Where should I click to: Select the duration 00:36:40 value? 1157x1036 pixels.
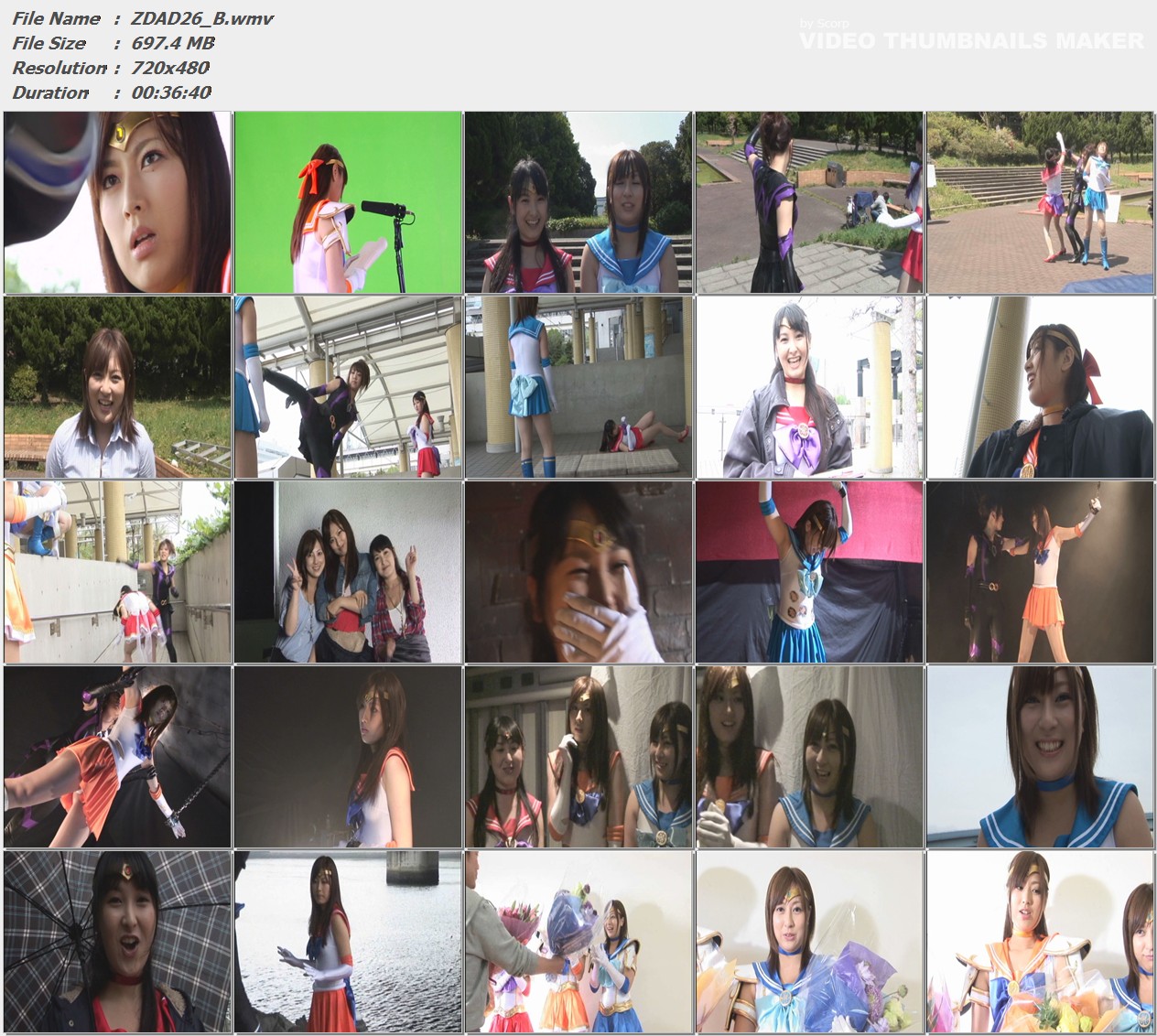171,92
